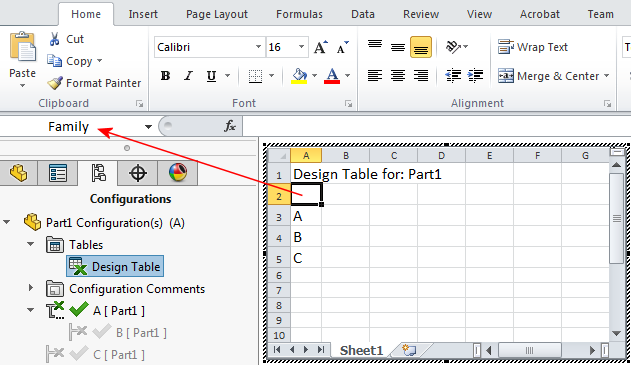The height and width of the screenshot is (365, 631).
Task: Open the ConfigurationManager tab icon
Action: tap(98, 173)
